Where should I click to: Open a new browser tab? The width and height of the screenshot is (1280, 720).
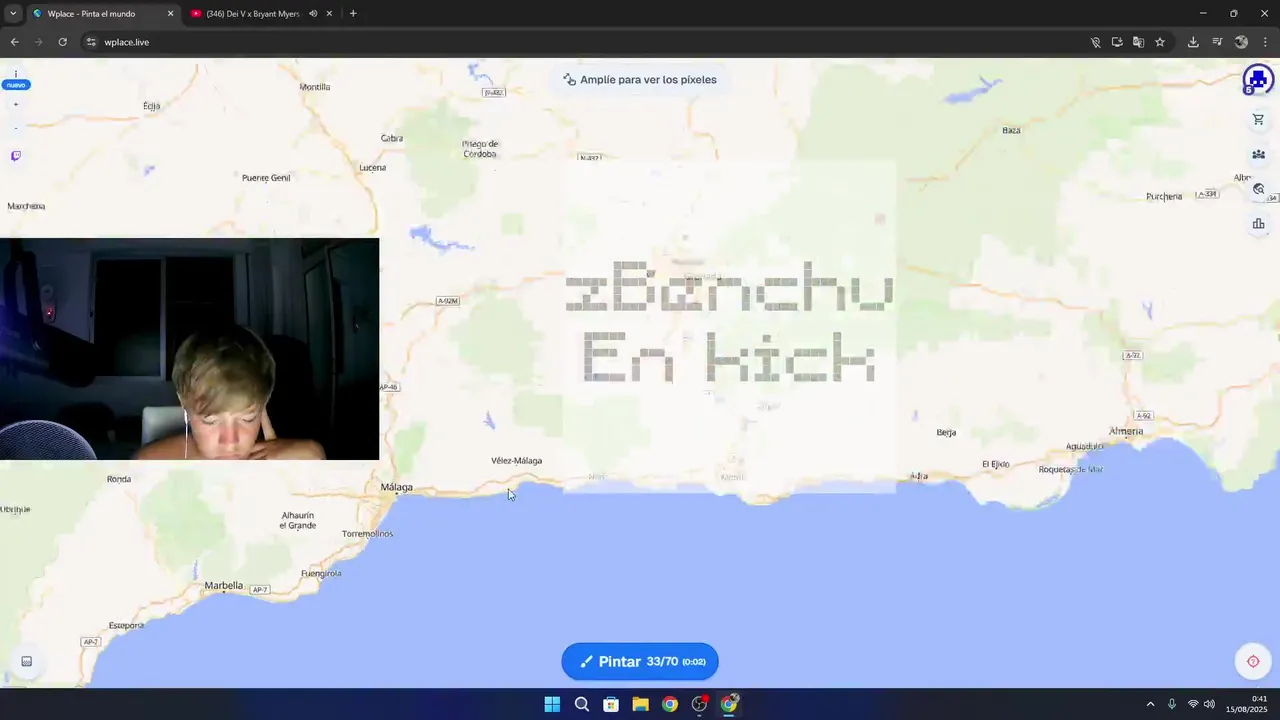(353, 14)
